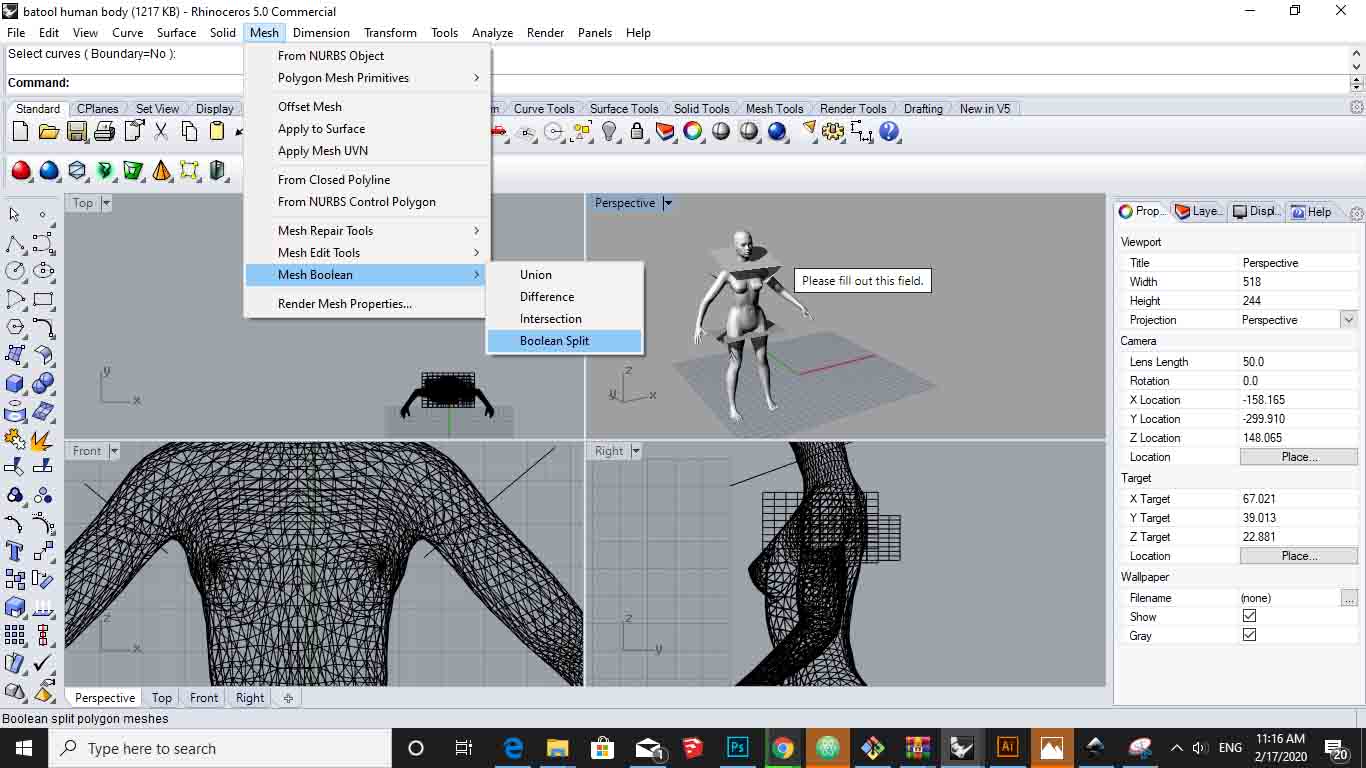Image resolution: width=1366 pixels, height=768 pixels.
Task: Open Illustrator from the taskbar
Action: pyautogui.click(x=1007, y=748)
